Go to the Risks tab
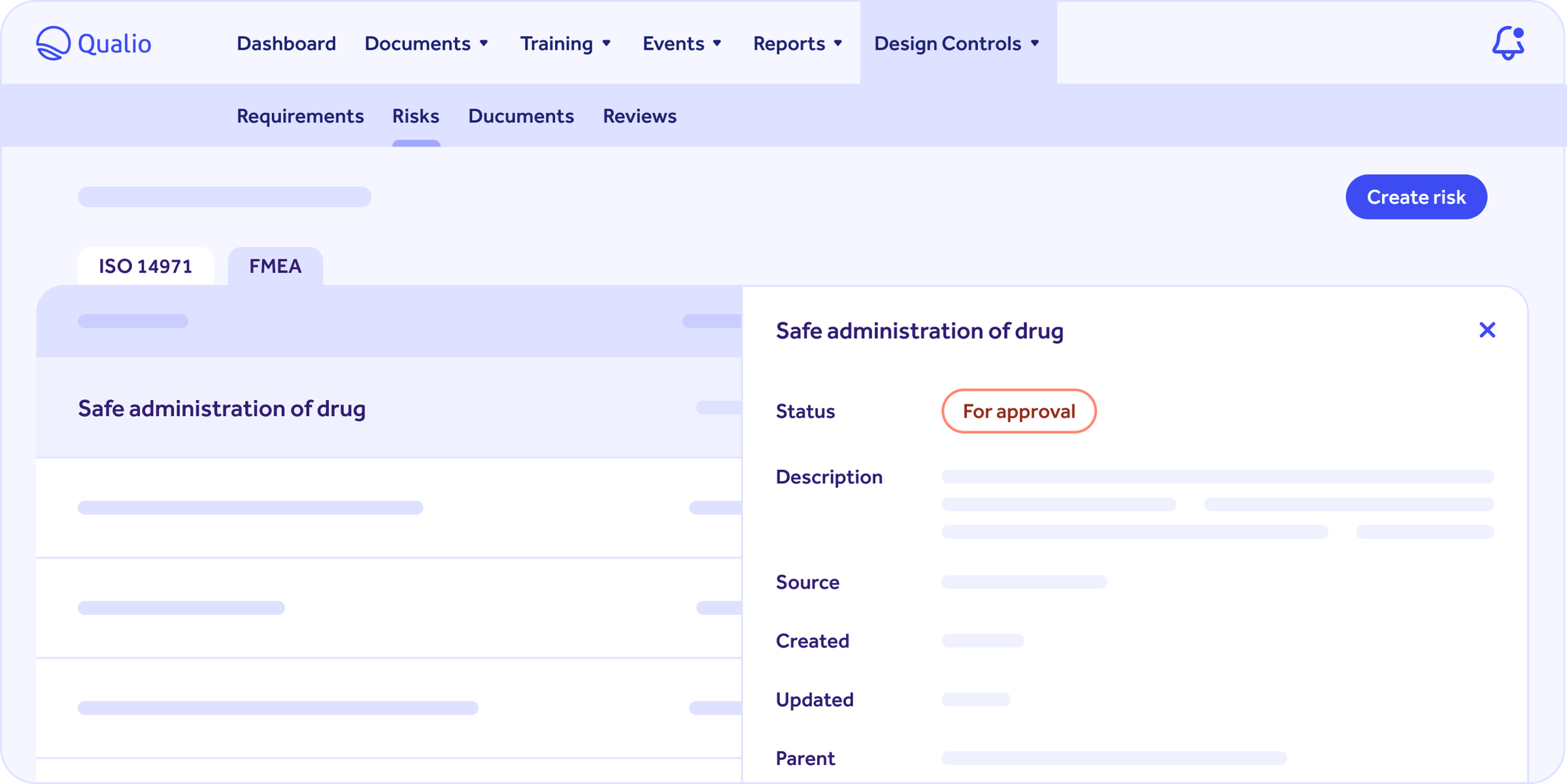This screenshot has height=784, width=1567. tap(415, 116)
